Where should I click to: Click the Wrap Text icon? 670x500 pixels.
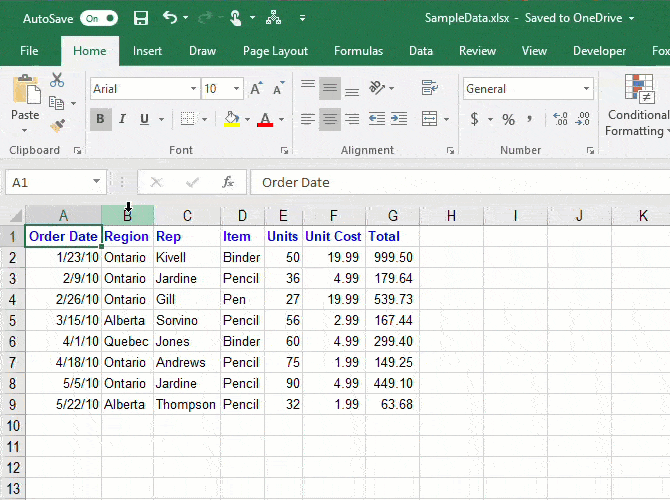point(429,89)
